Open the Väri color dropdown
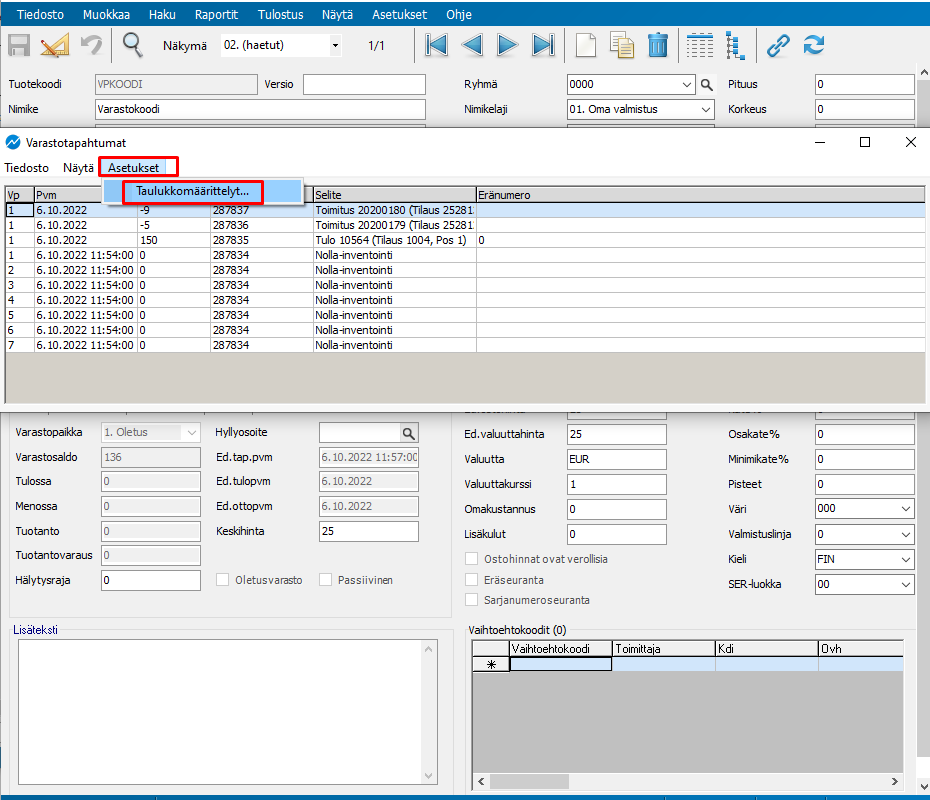 click(x=905, y=509)
